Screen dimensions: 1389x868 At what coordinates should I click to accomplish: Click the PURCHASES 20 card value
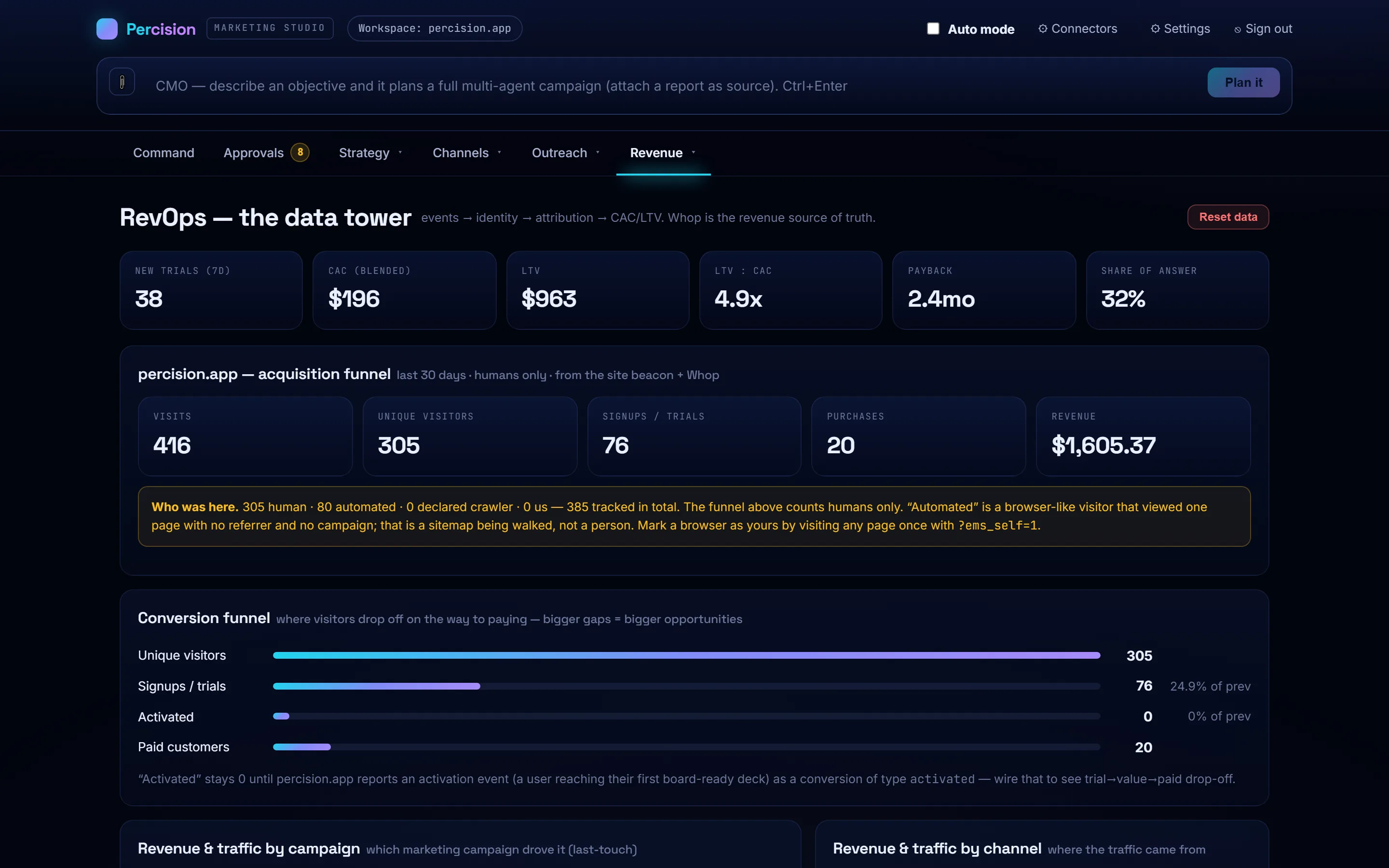tap(841, 446)
